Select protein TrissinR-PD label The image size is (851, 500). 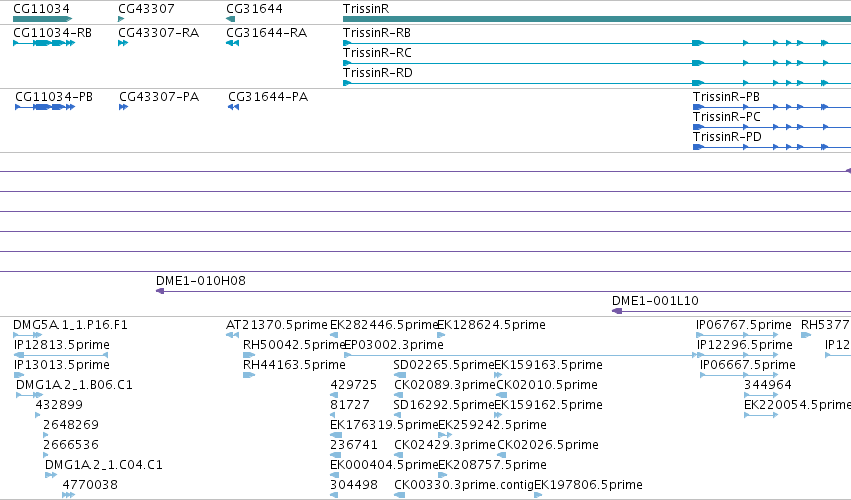727,137
